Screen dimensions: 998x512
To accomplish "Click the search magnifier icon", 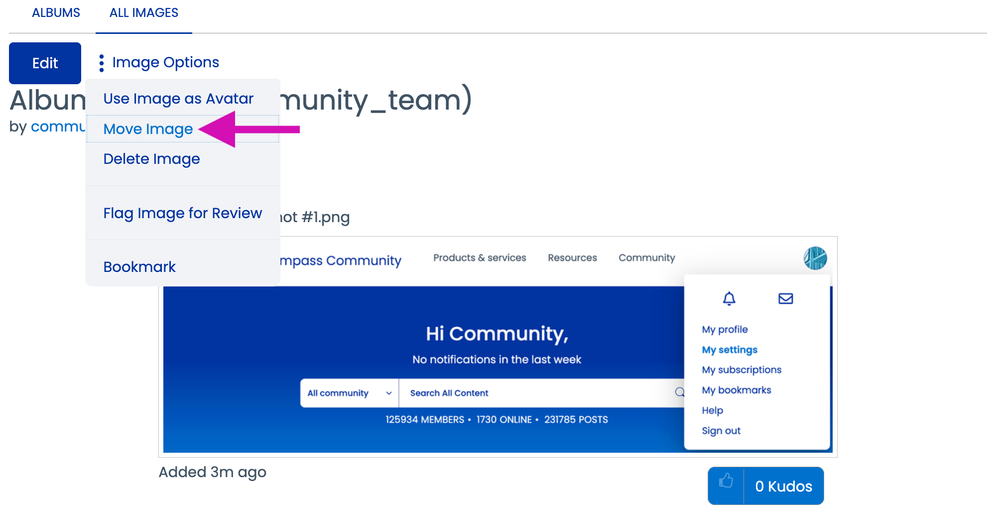I will click(x=680, y=393).
